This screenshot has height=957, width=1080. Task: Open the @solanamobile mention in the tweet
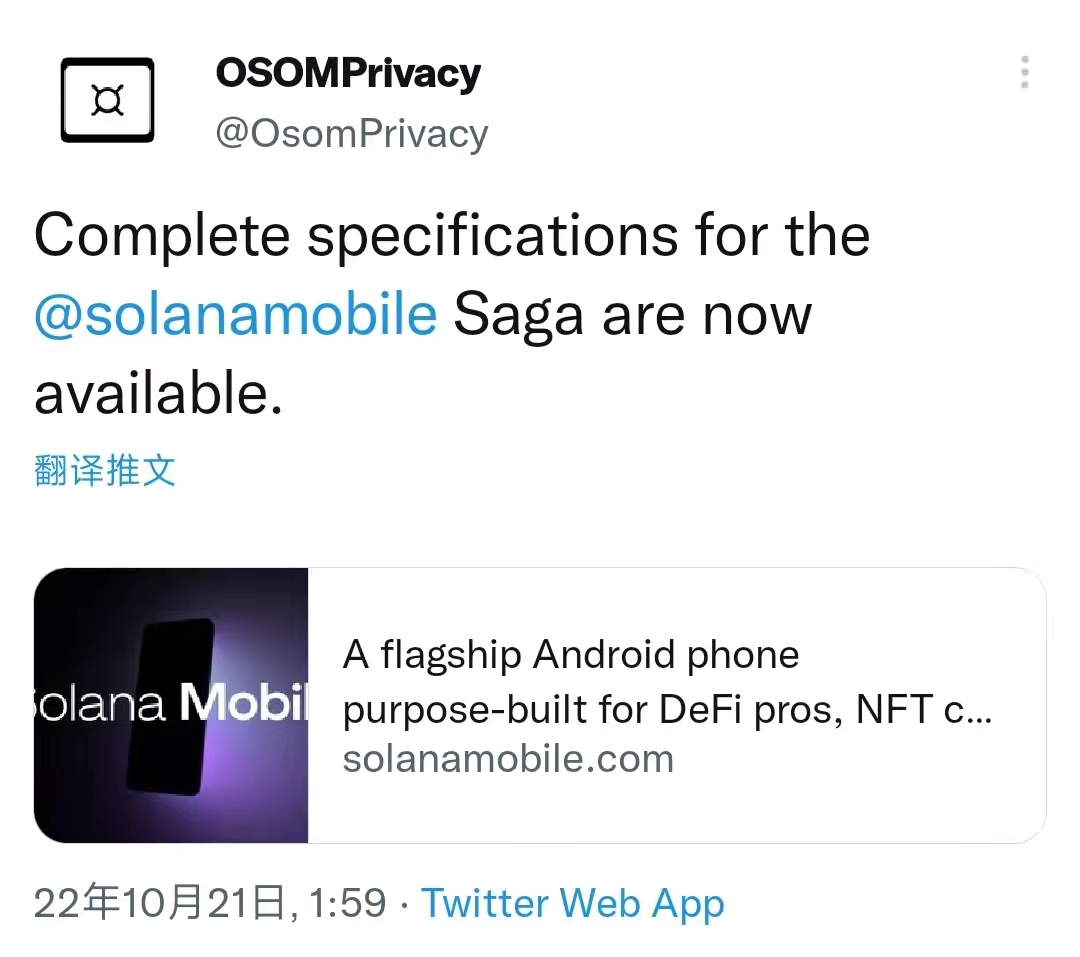(235, 313)
